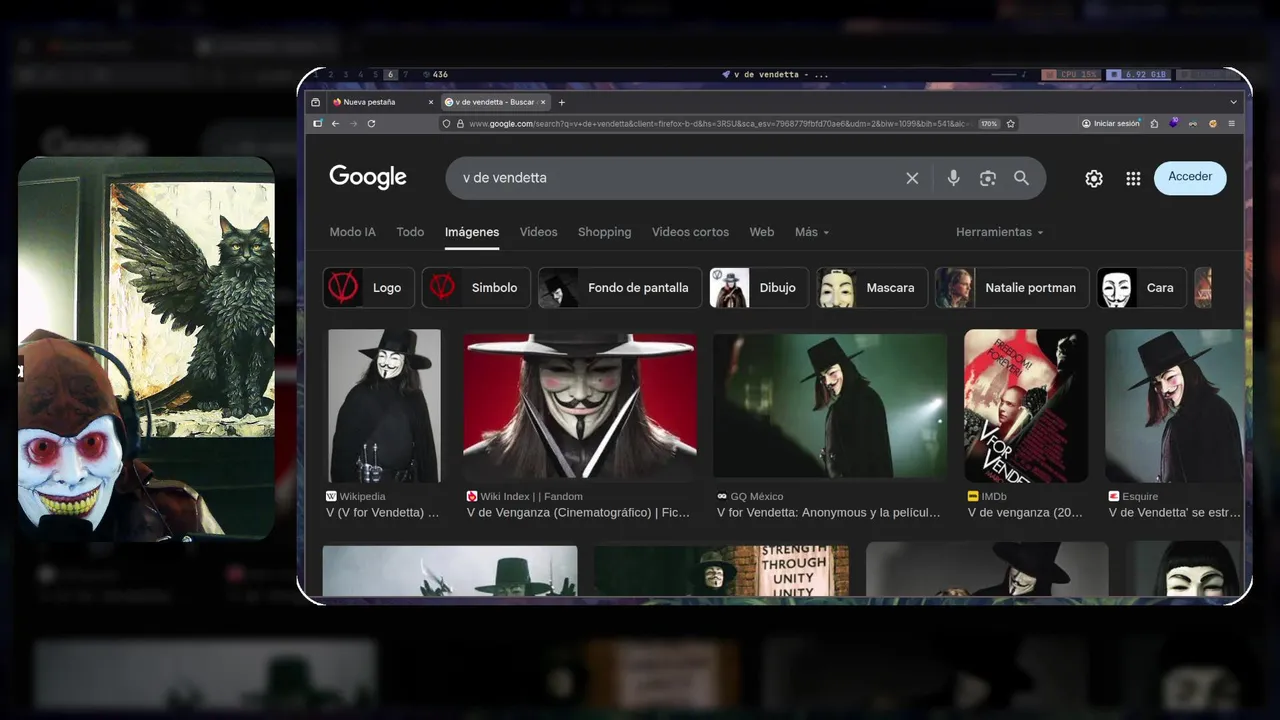The height and width of the screenshot is (720, 1280).
Task: Click Iniciar sesión in Firefox toolbar
Action: point(1111,124)
